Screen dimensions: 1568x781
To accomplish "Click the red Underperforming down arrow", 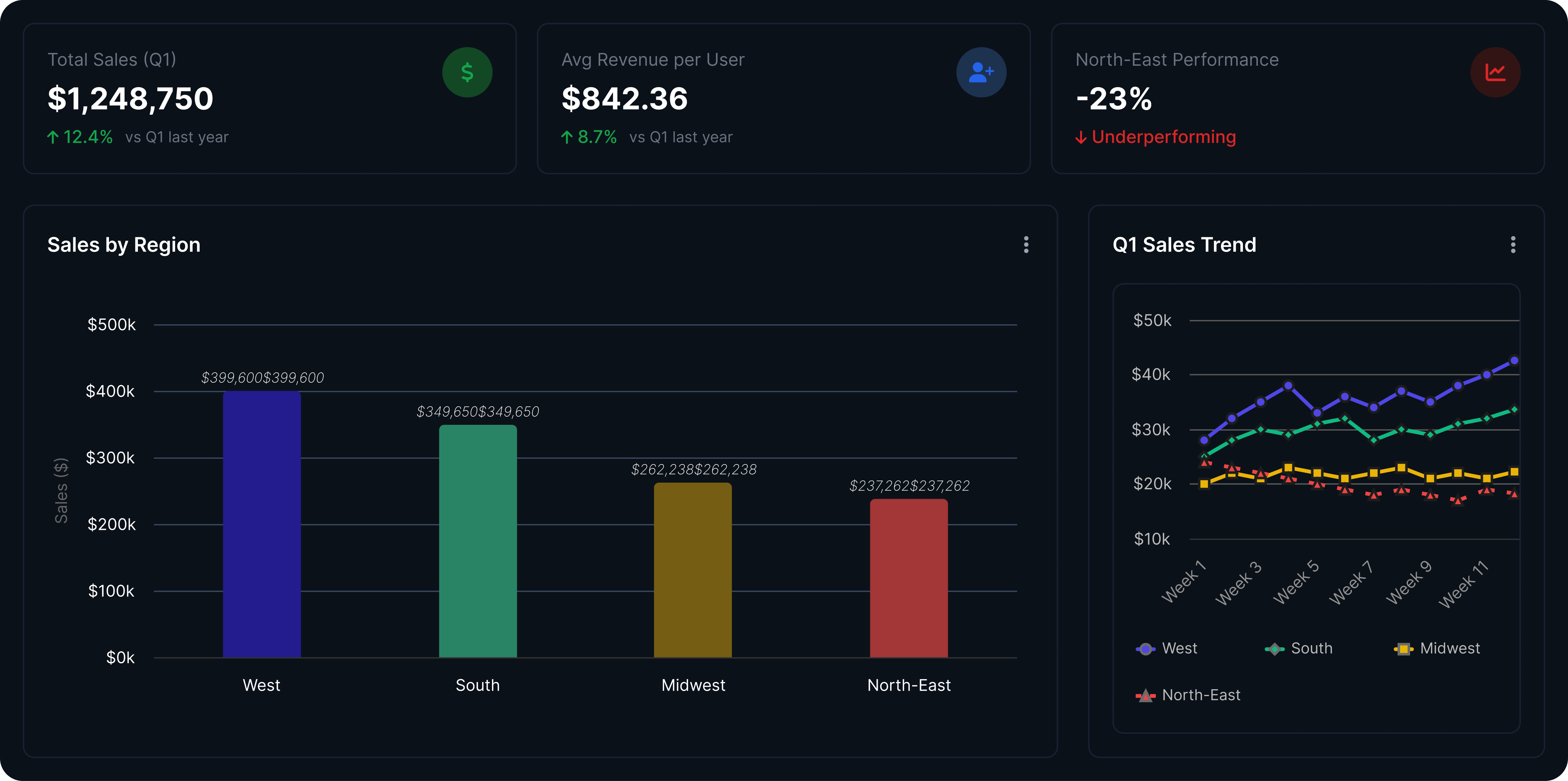I will pyautogui.click(x=1081, y=138).
